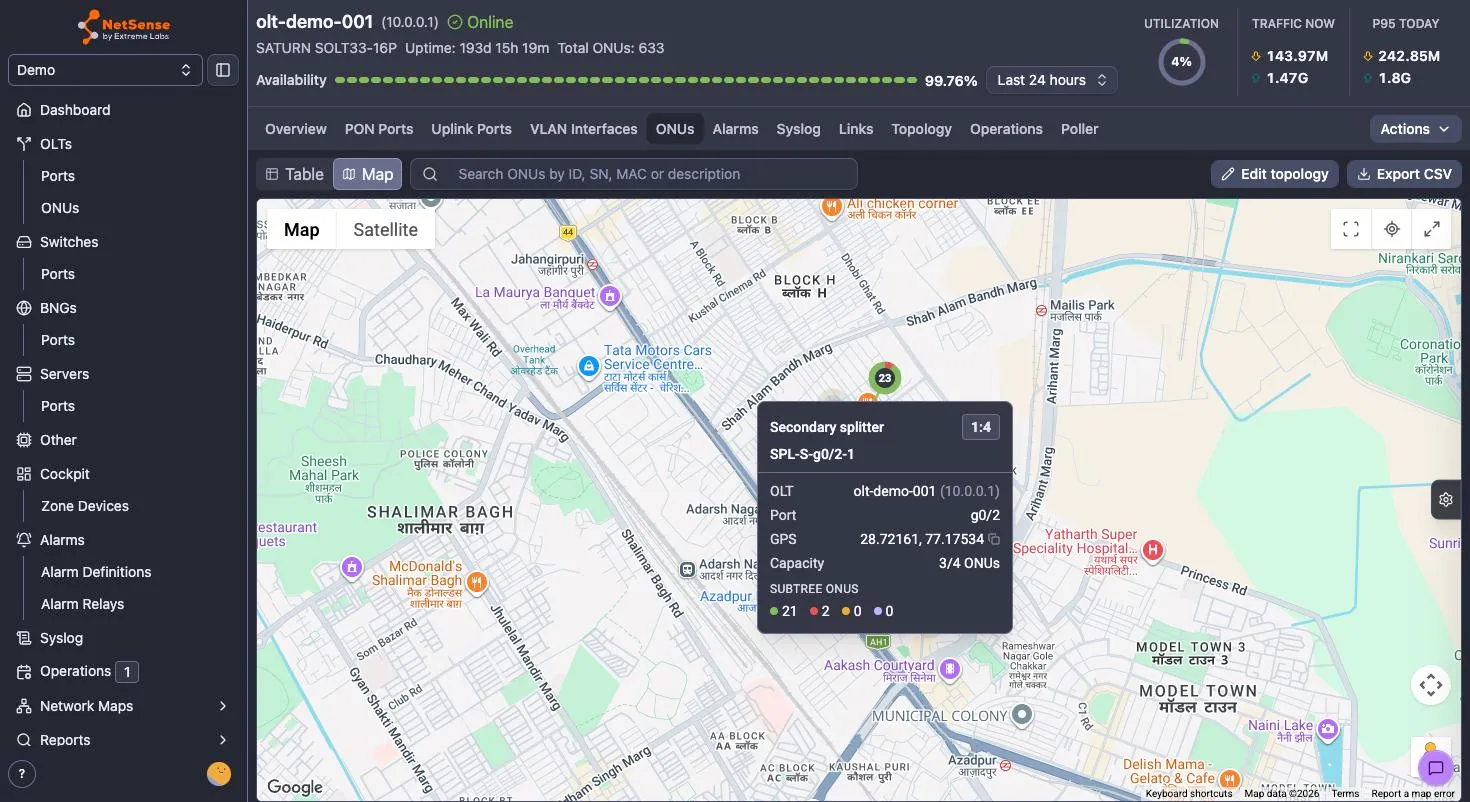
Task: Center map on my location
Action: pos(1391,229)
